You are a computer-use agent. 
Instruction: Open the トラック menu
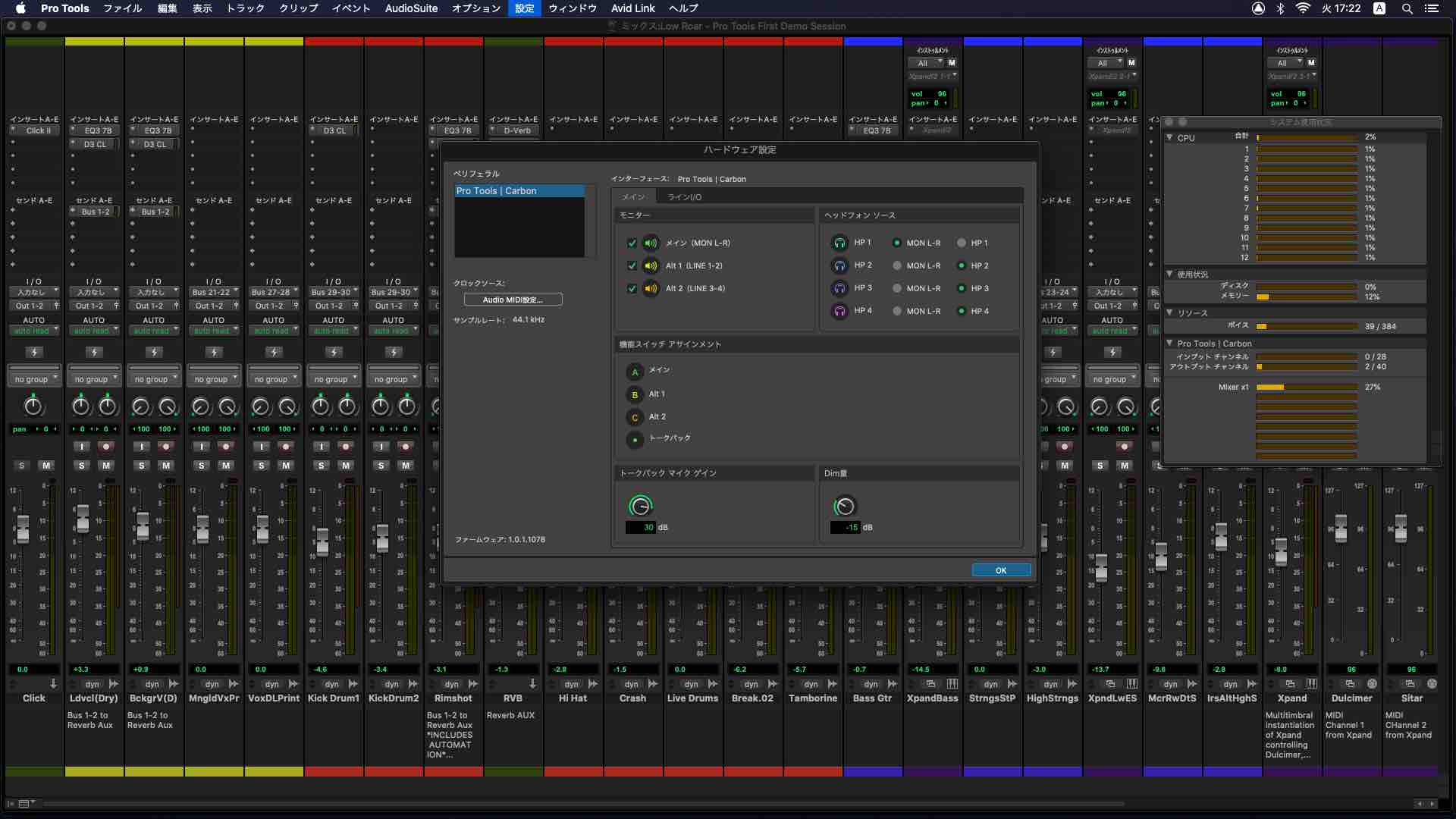[245, 8]
